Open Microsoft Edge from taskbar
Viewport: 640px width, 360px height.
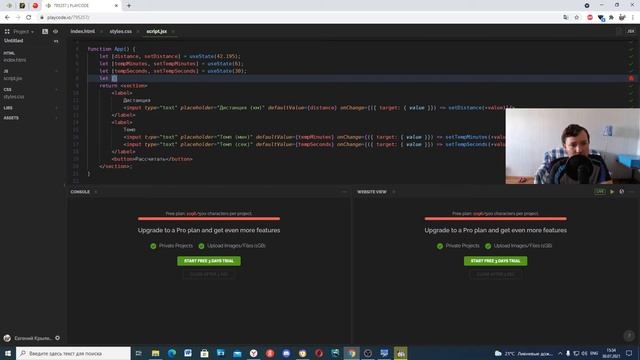pyautogui.click(x=172, y=353)
